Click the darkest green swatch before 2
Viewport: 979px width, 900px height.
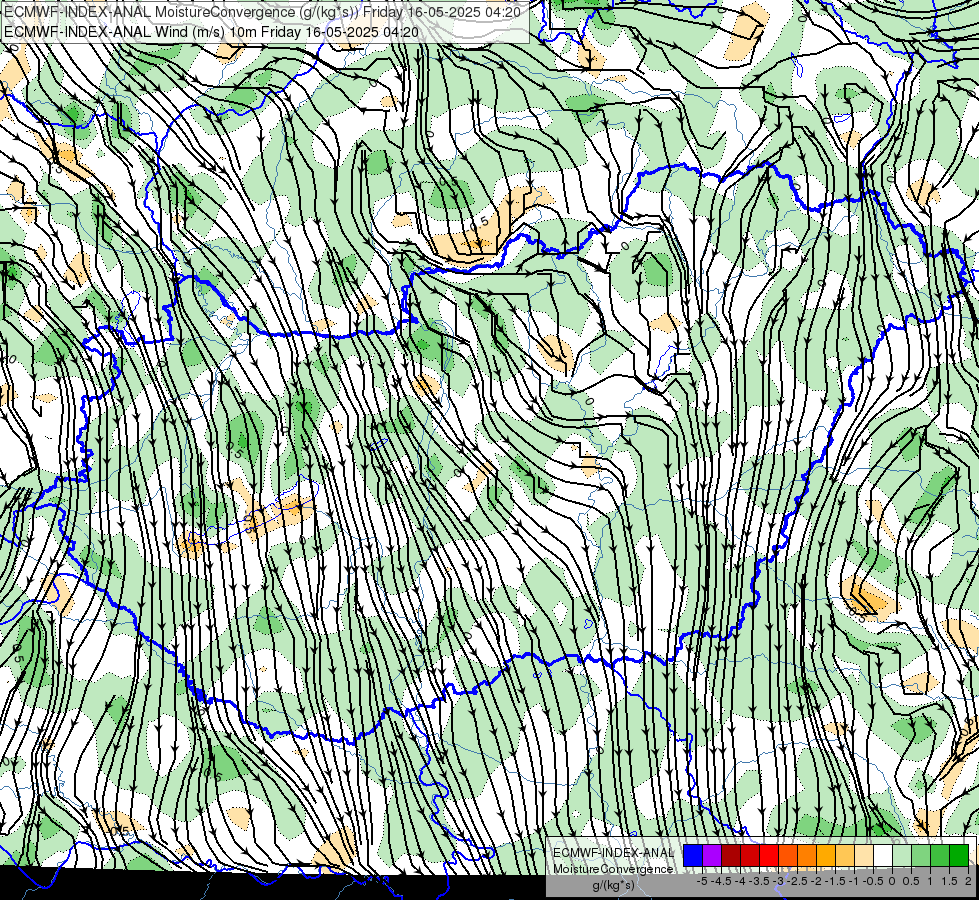pos(959,855)
